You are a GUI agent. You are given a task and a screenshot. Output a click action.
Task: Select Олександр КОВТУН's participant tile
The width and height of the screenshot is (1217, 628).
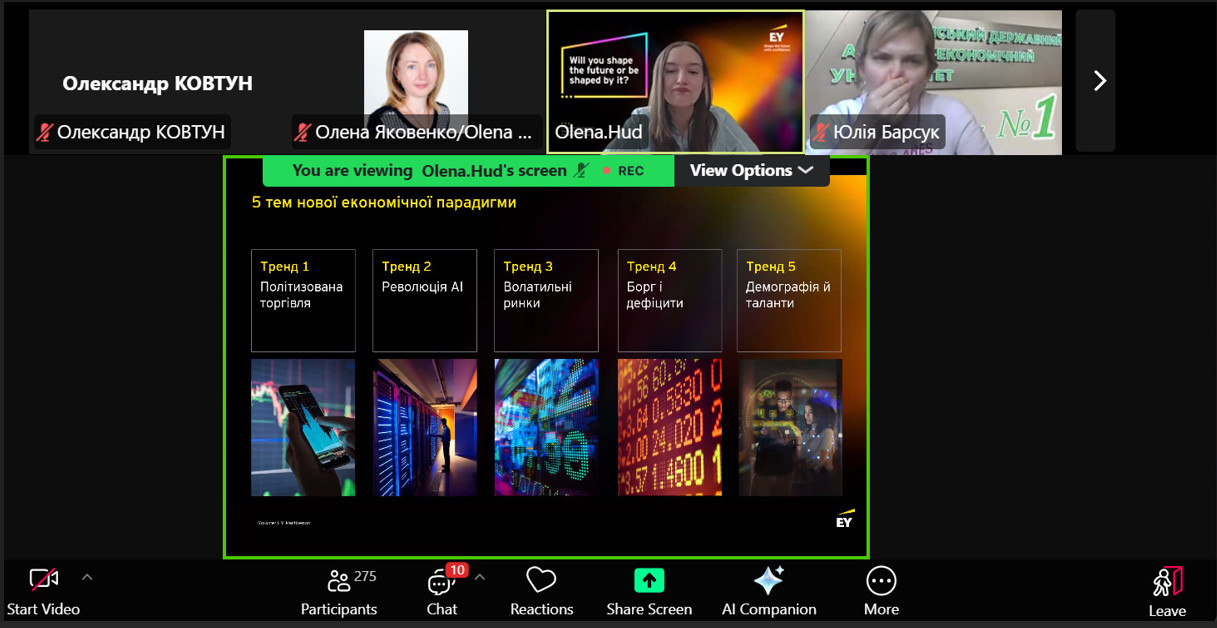coord(158,82)
